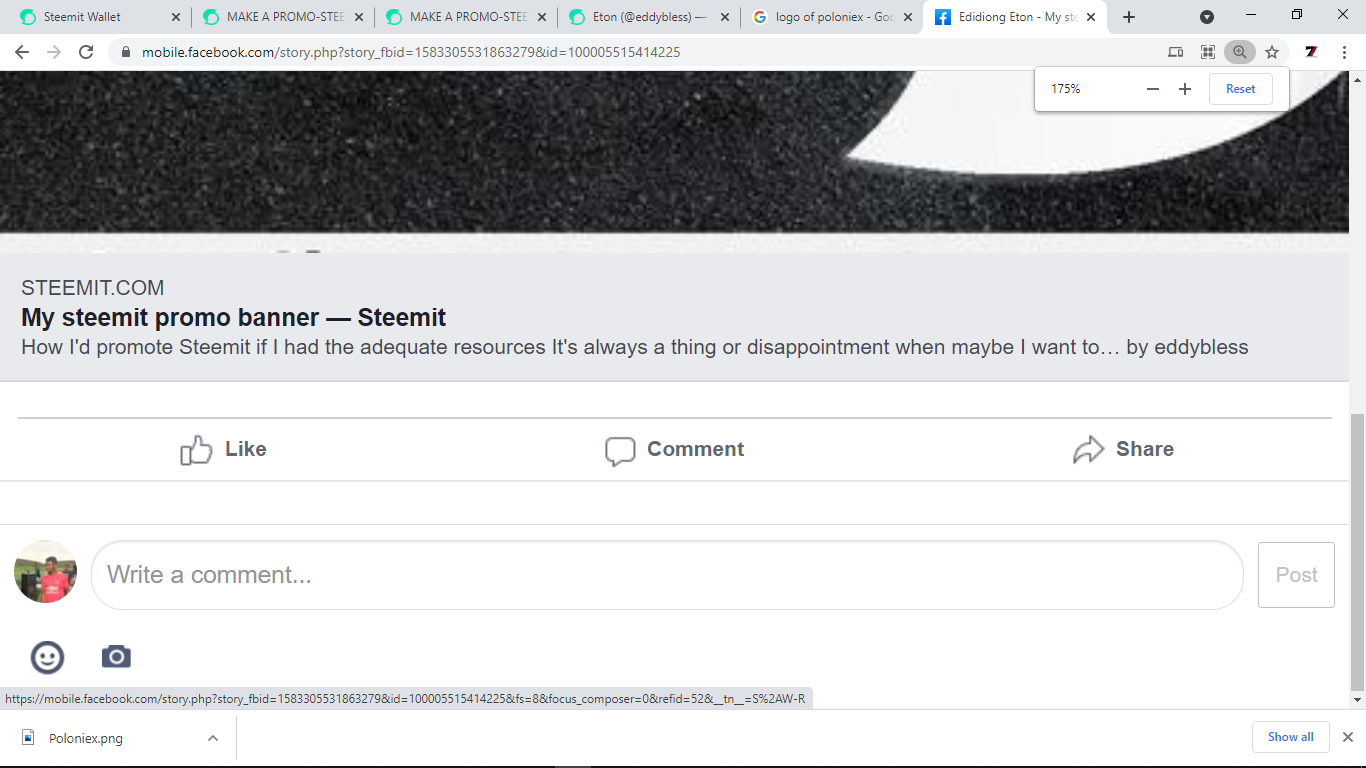
Task: Click the Share arrow icon
Action: pos(1088,450)
